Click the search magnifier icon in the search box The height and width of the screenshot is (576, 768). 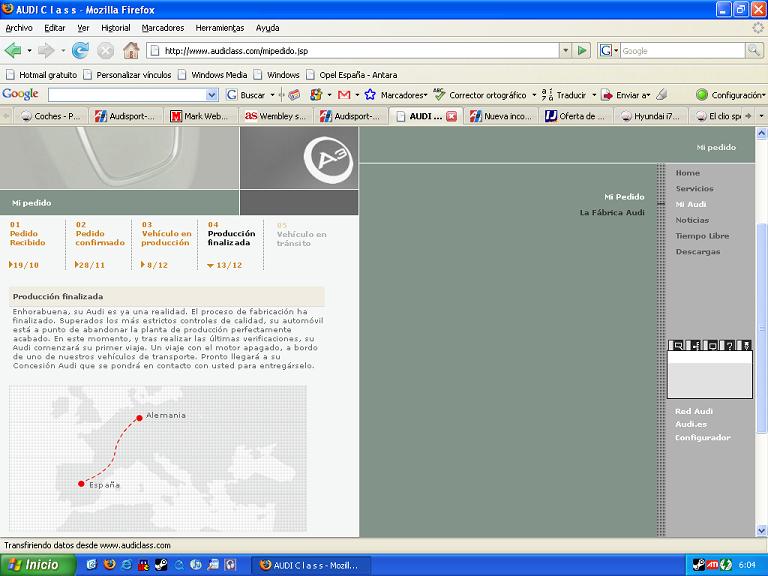point(753,50)
